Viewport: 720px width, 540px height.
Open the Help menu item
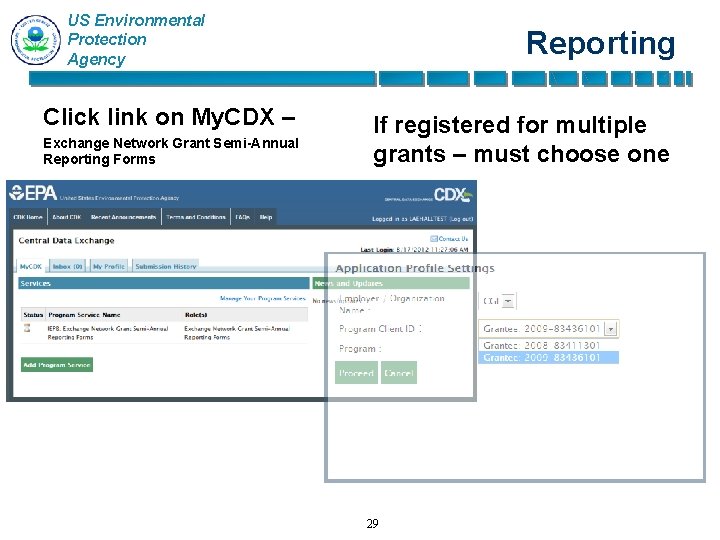(x=266, y=217)
